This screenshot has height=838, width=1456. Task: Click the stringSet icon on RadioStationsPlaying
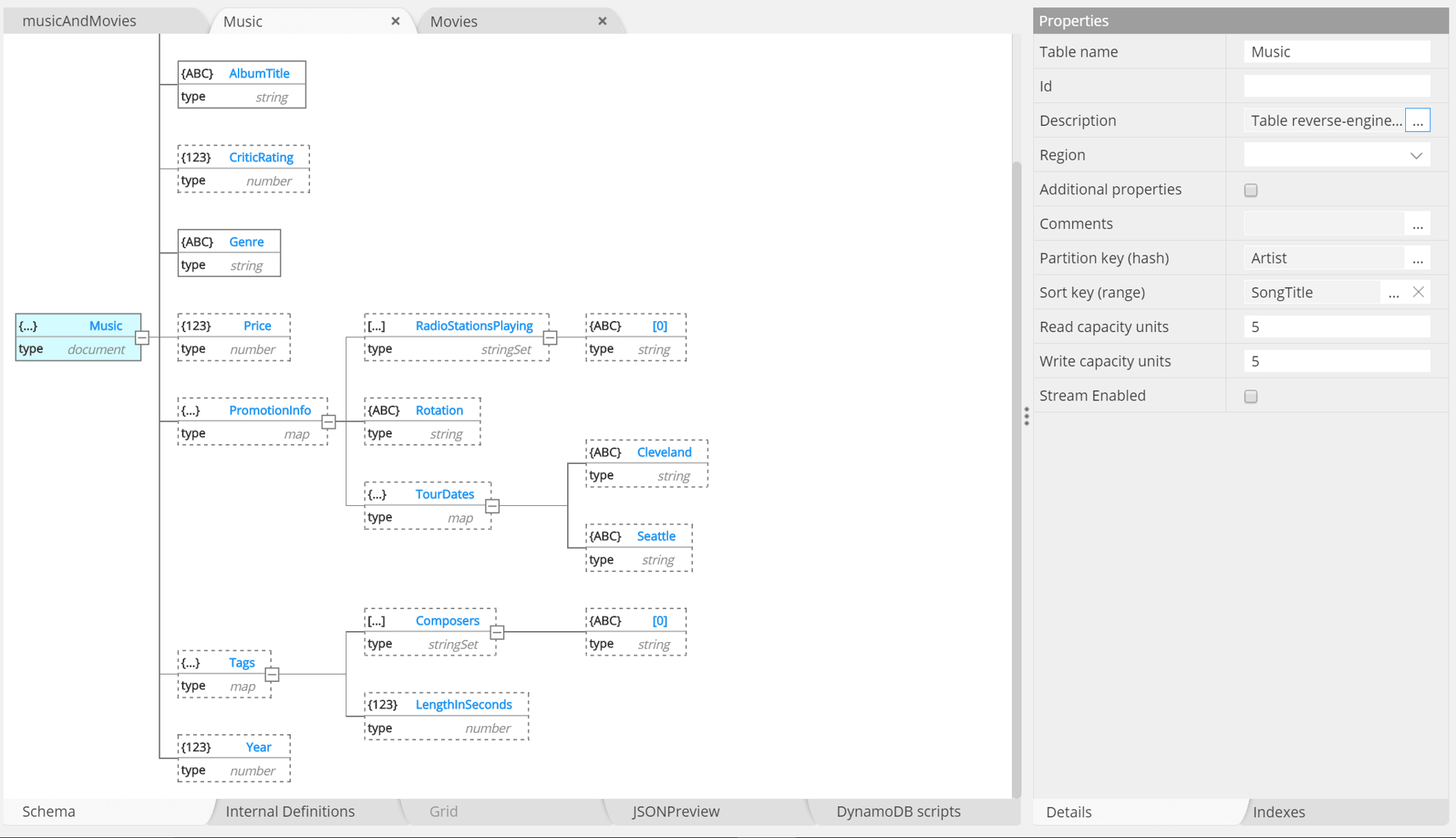pos(376,325)
